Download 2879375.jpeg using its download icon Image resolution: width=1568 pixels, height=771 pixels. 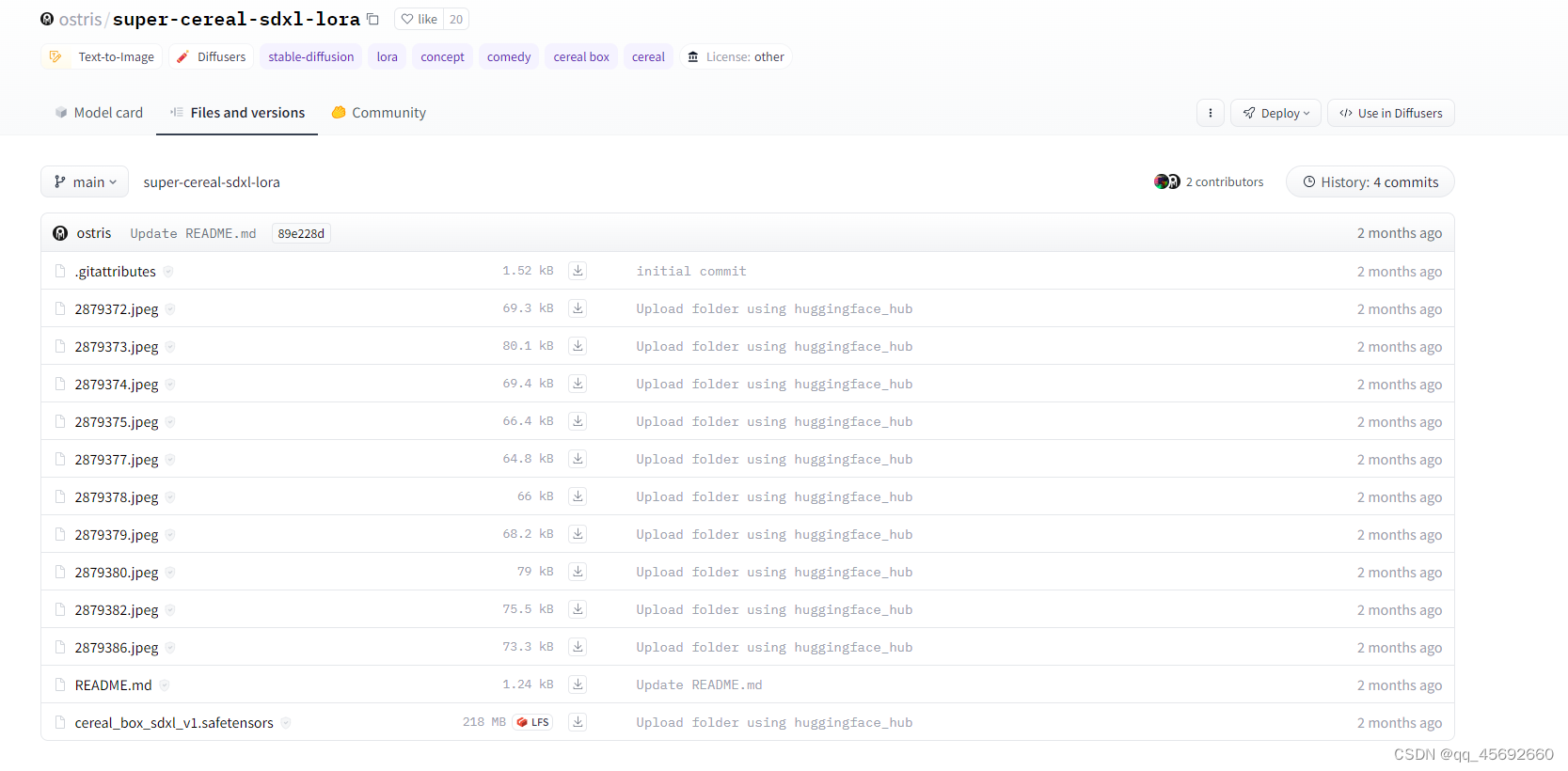(578, 421)
